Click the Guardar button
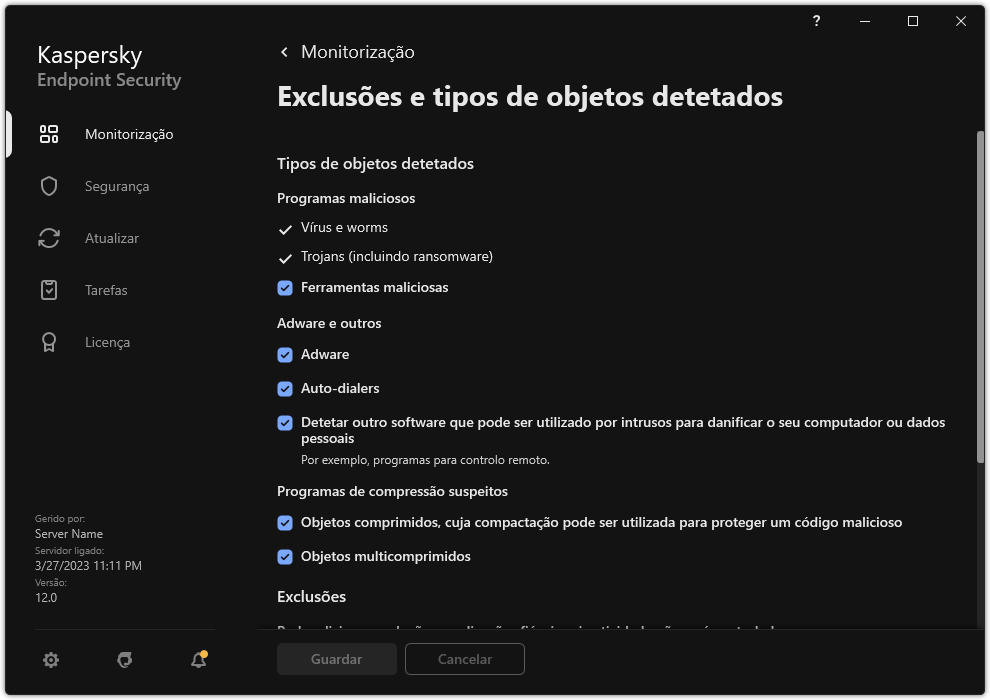The image size is (990, 700). (336, 659)
